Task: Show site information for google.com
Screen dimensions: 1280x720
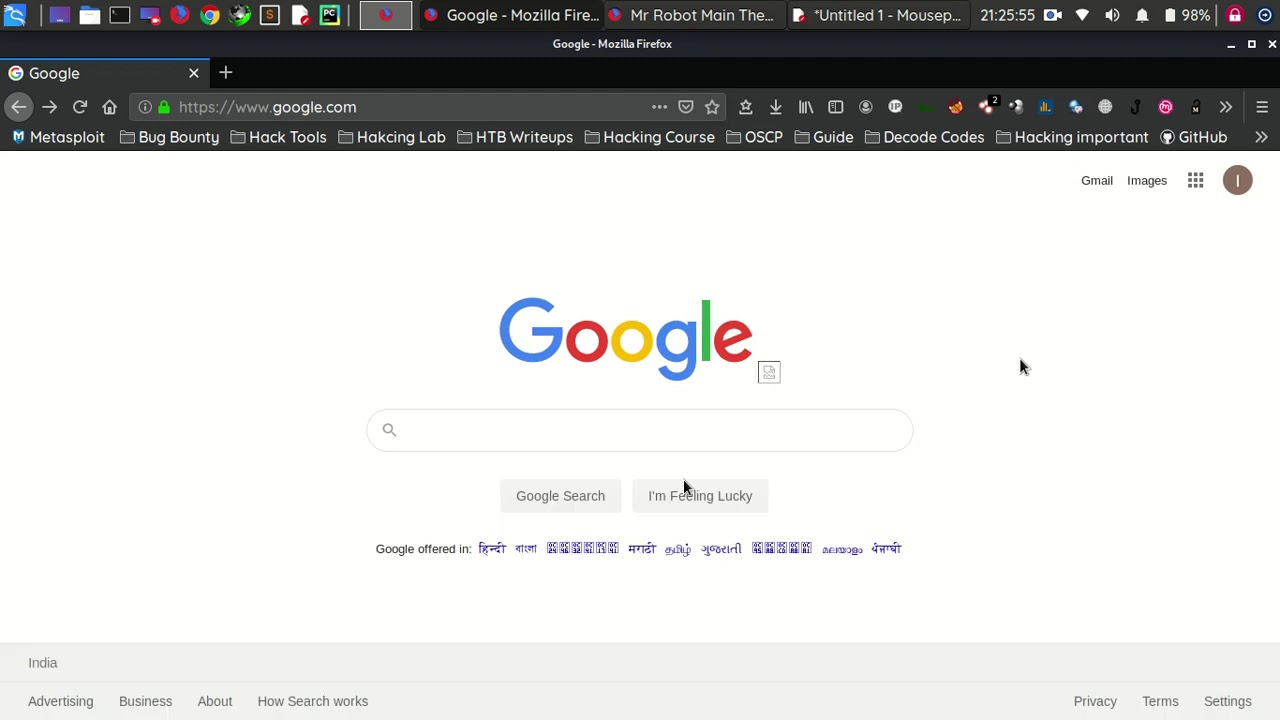Action: [x=145, y=107]
